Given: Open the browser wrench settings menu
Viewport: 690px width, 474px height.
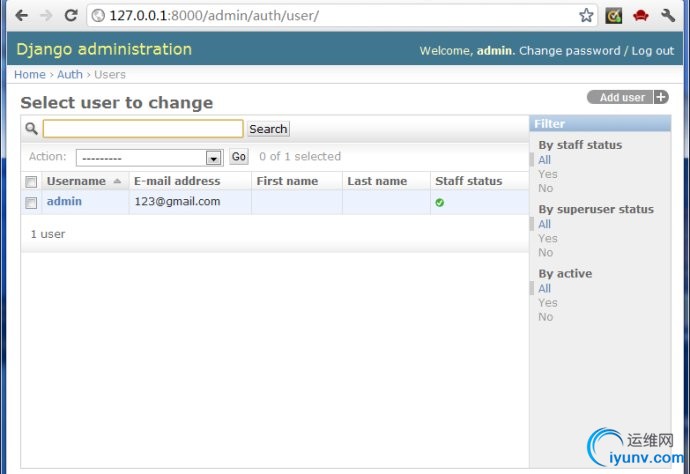Looking at the screenshot, I should [x=668, y=16].
